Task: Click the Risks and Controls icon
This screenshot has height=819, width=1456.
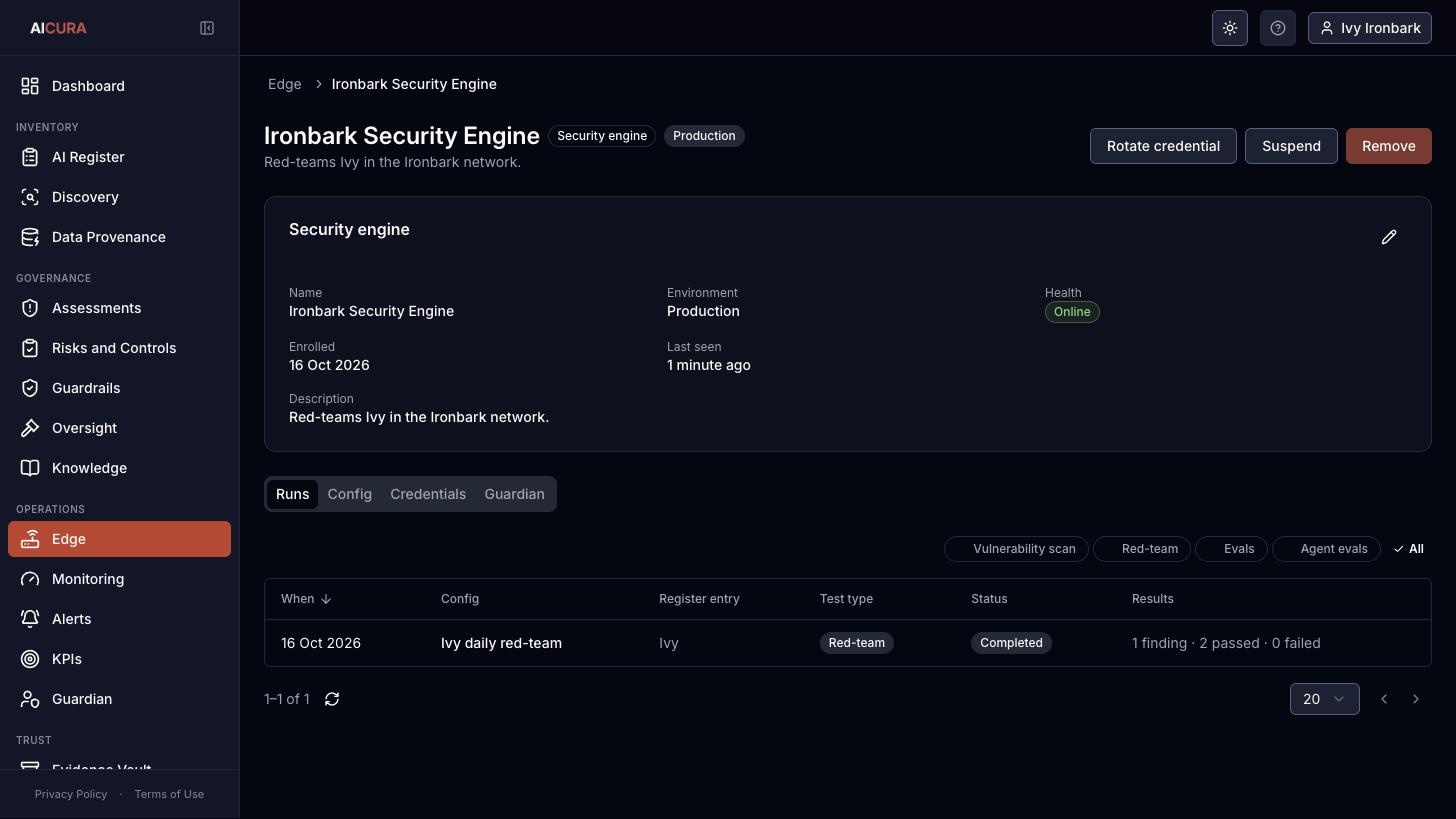Action: coord(30,348)
